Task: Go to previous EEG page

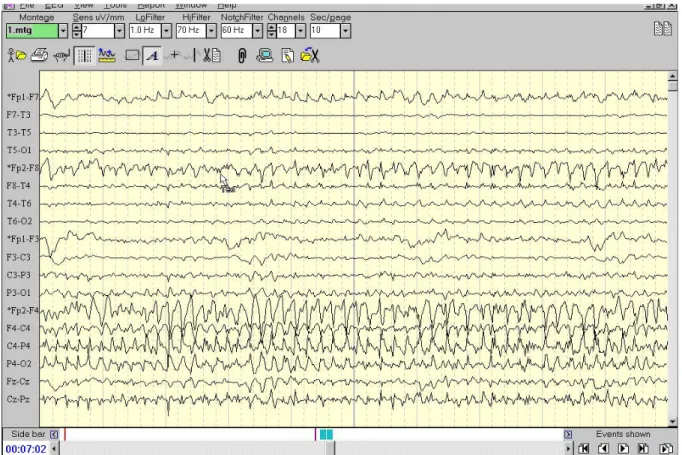Action: [603, 448]
